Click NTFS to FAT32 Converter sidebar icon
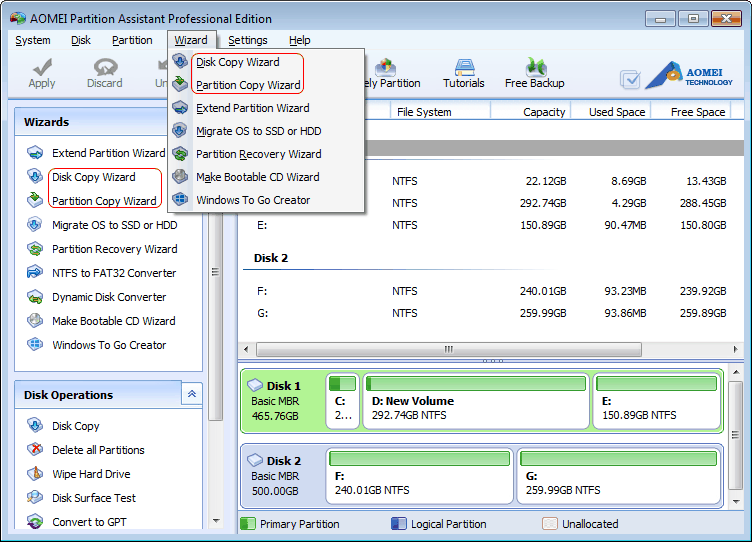Screen dimensions: 752x542 click(x=35, y=272)
